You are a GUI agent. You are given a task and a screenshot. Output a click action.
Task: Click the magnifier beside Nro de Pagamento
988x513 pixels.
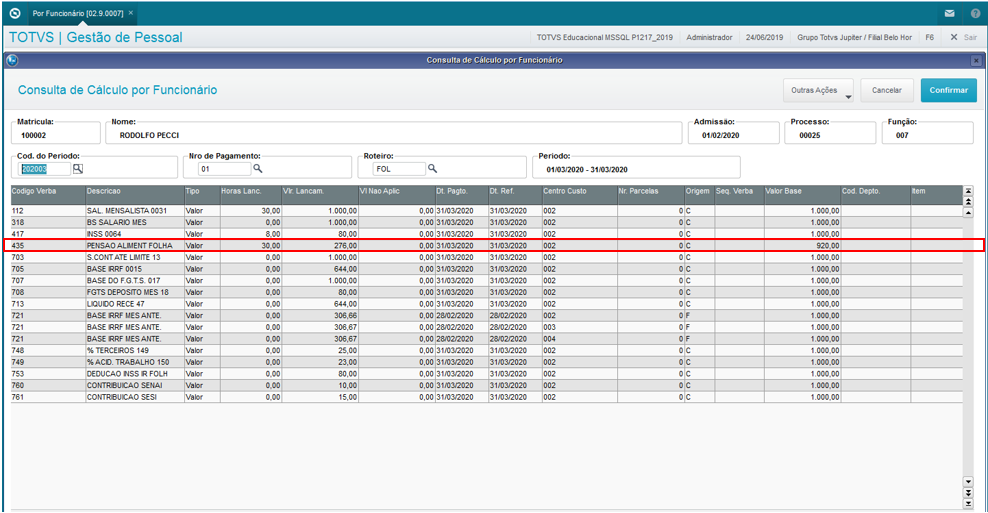coord(258,169)
